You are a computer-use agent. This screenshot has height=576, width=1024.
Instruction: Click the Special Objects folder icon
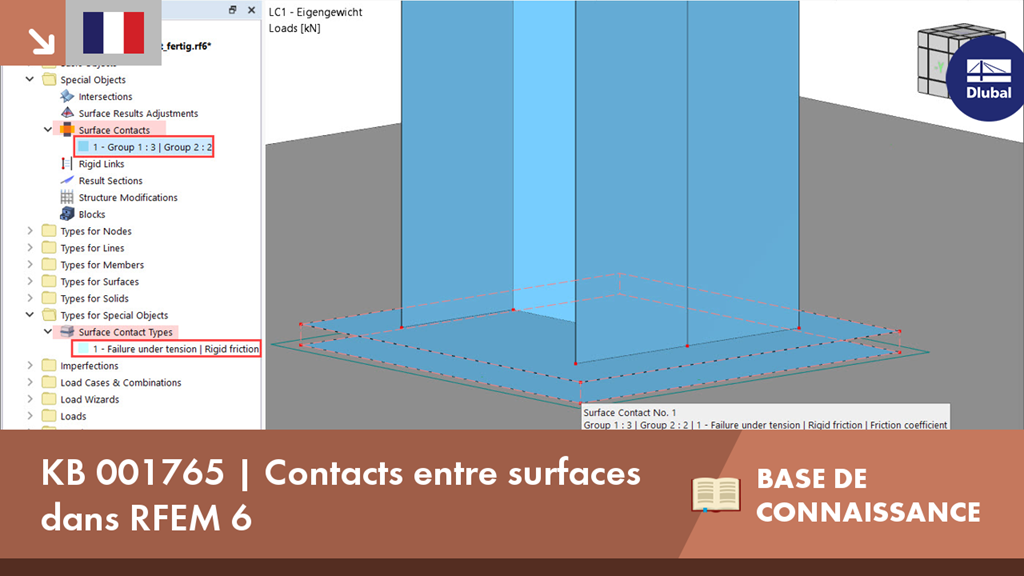tap(49, 79)
